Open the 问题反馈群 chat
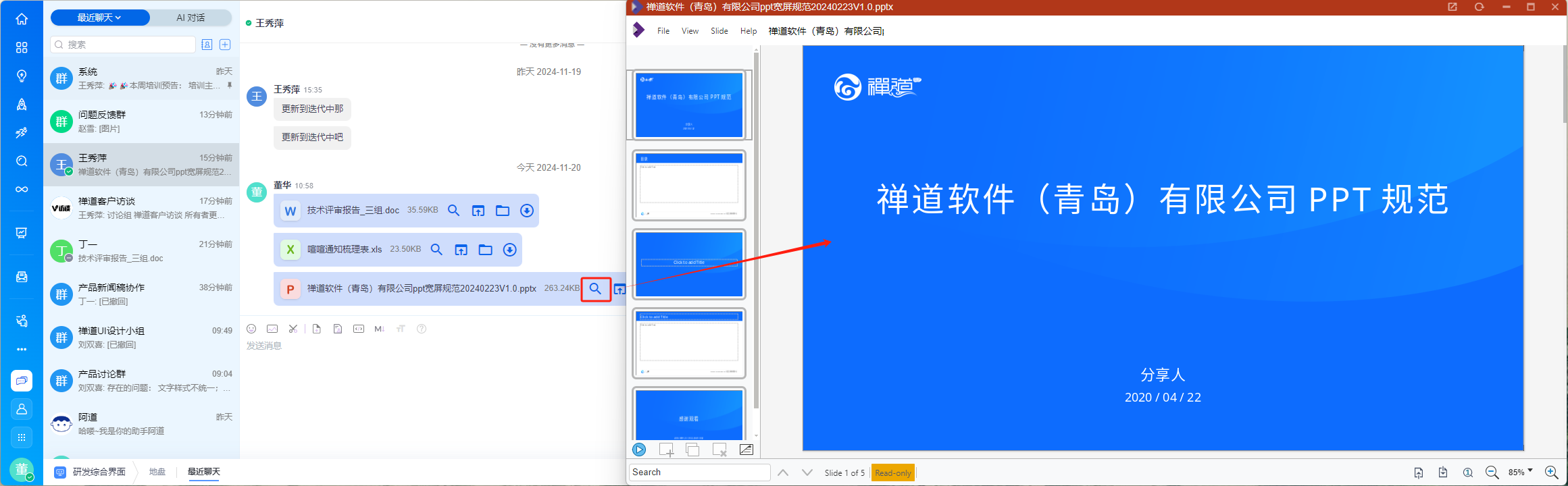The image size is (1568, 486). coord(142,122)
